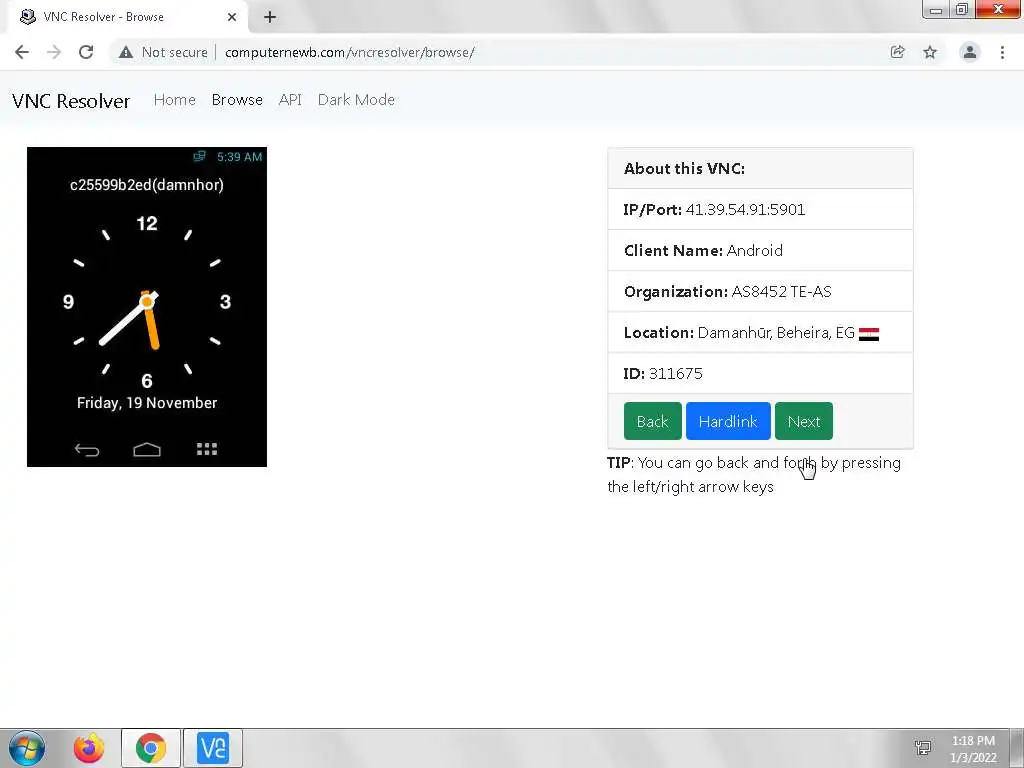This screenshot has height=768, width=1024.
Task: Click the IP/Port value 41.39.54.91:5901
Action: (x=745, y=210)
